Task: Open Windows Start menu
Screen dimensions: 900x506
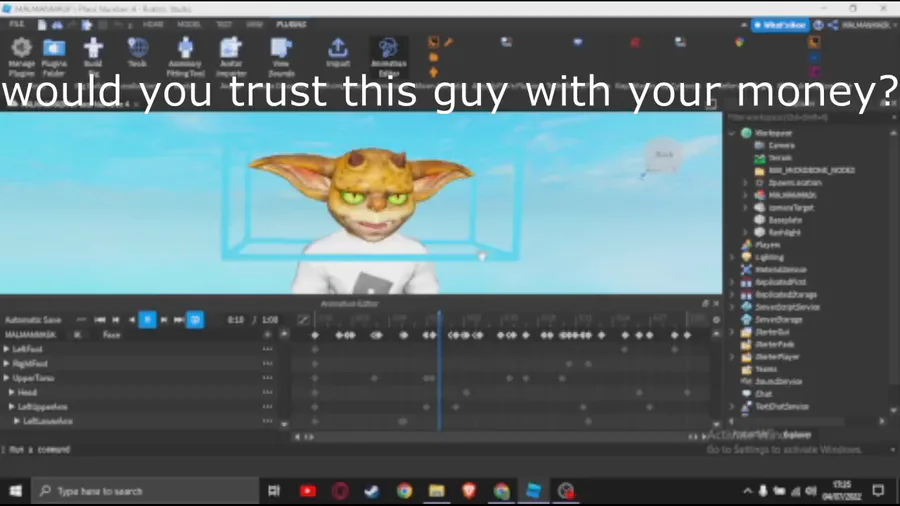Action: click(15, 491)
